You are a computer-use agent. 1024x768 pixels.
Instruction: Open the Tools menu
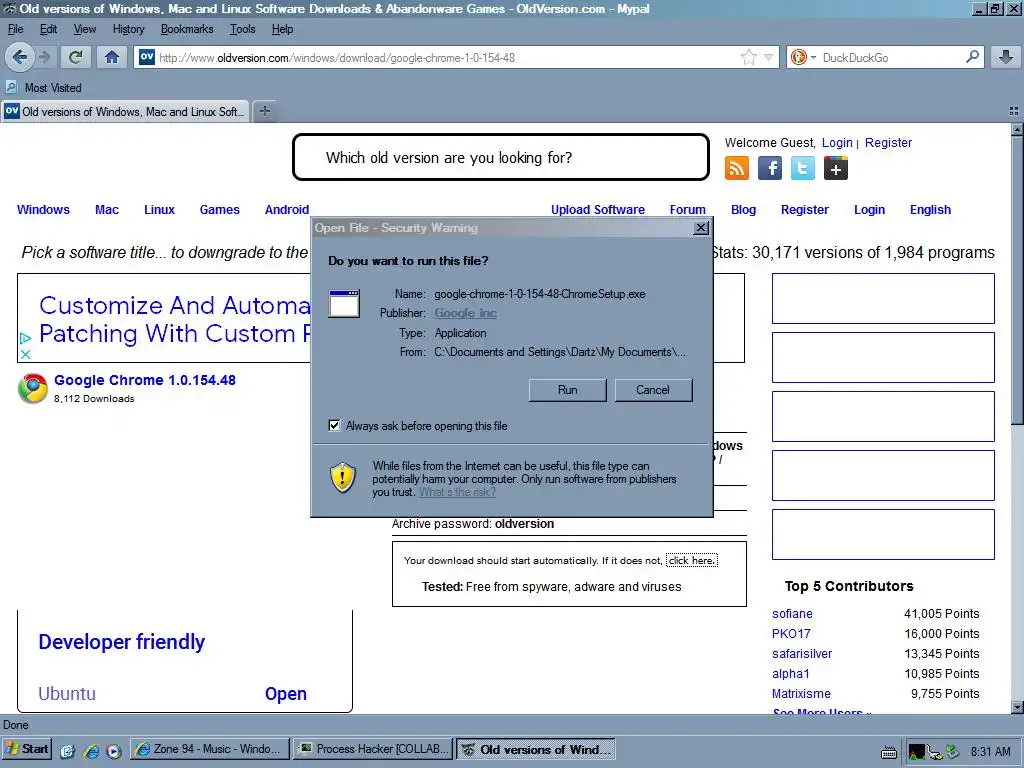coord(242,29)
